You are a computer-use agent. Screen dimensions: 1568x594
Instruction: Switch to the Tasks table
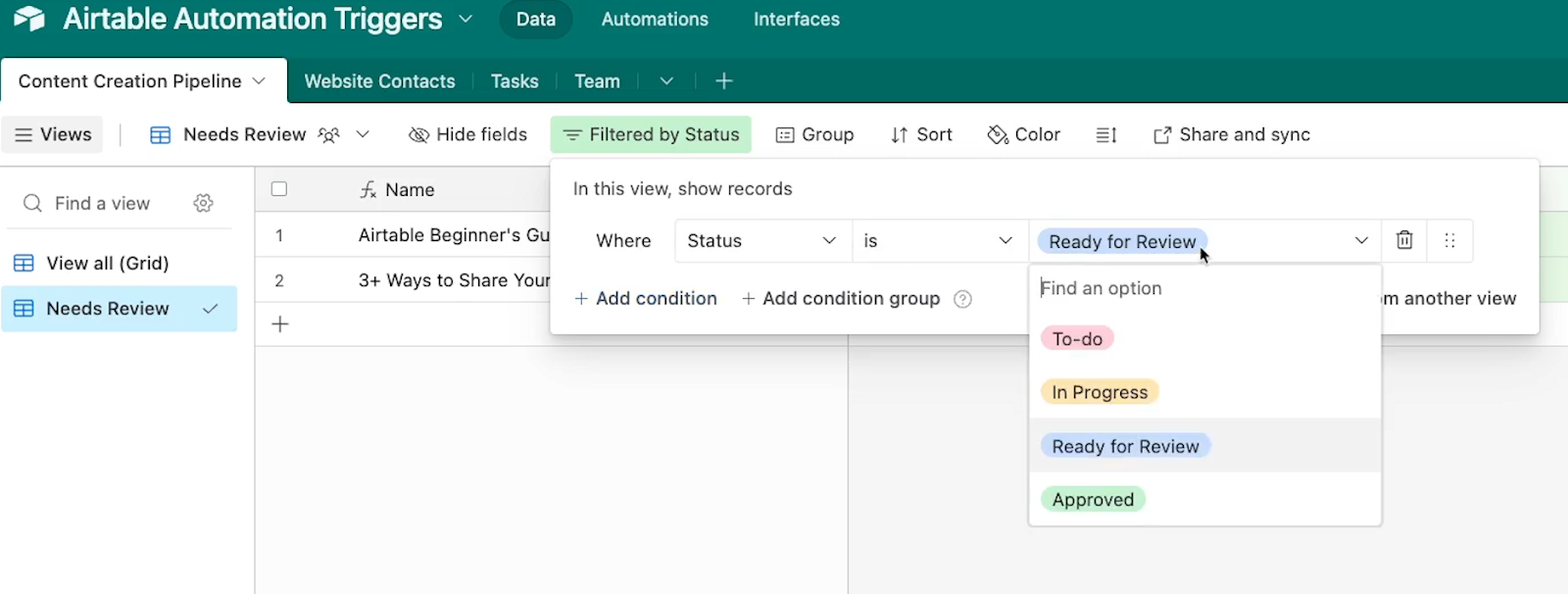coord(514,81)
